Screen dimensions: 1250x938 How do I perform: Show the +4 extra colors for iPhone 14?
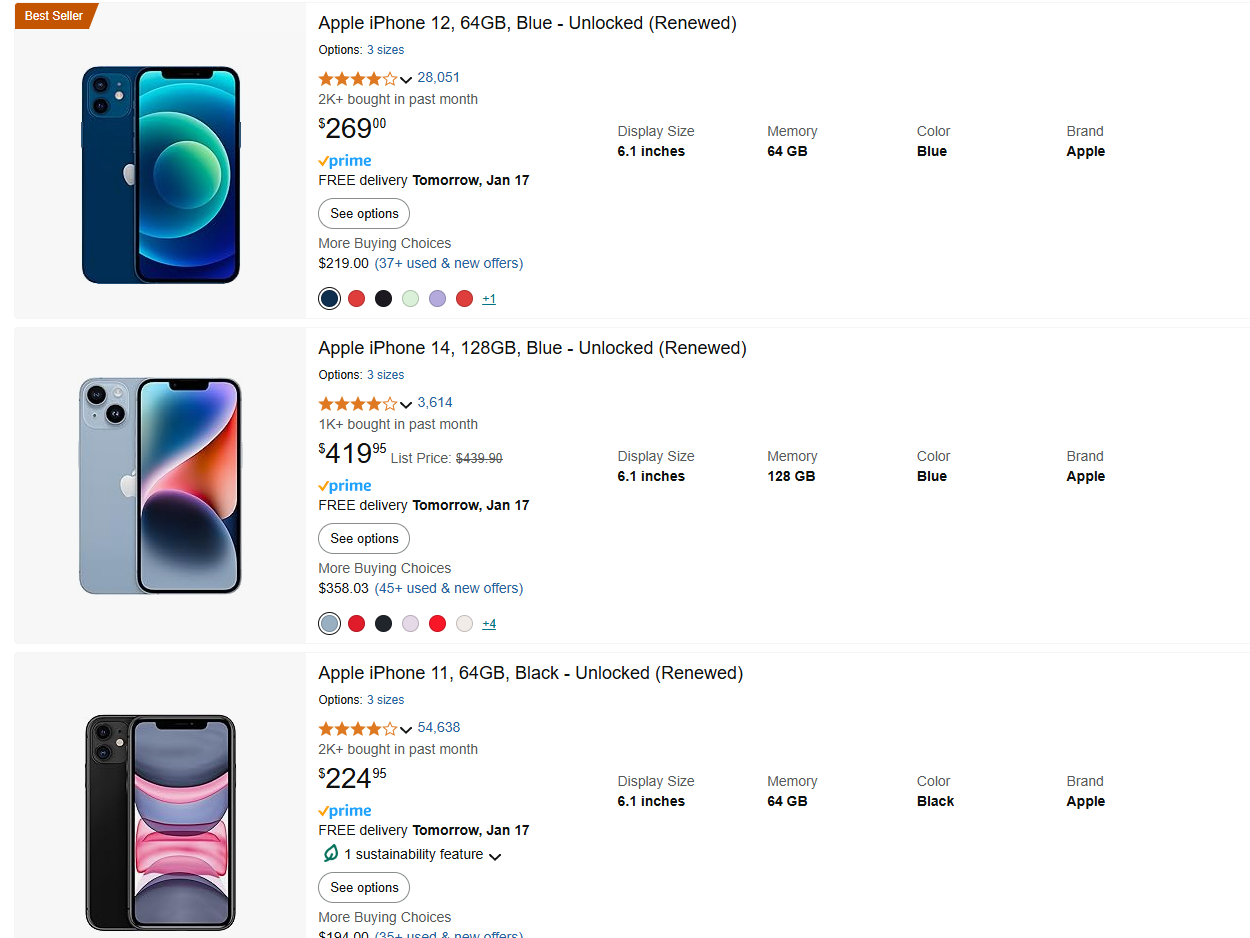489,623
